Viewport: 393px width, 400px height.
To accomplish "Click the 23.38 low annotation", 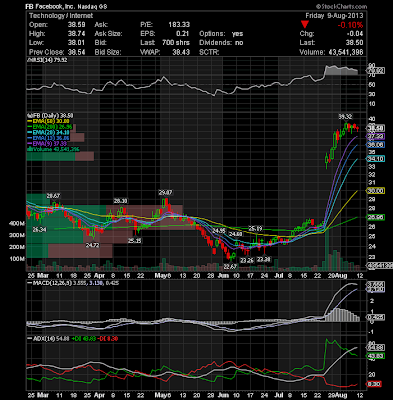I will pos(264,259).
